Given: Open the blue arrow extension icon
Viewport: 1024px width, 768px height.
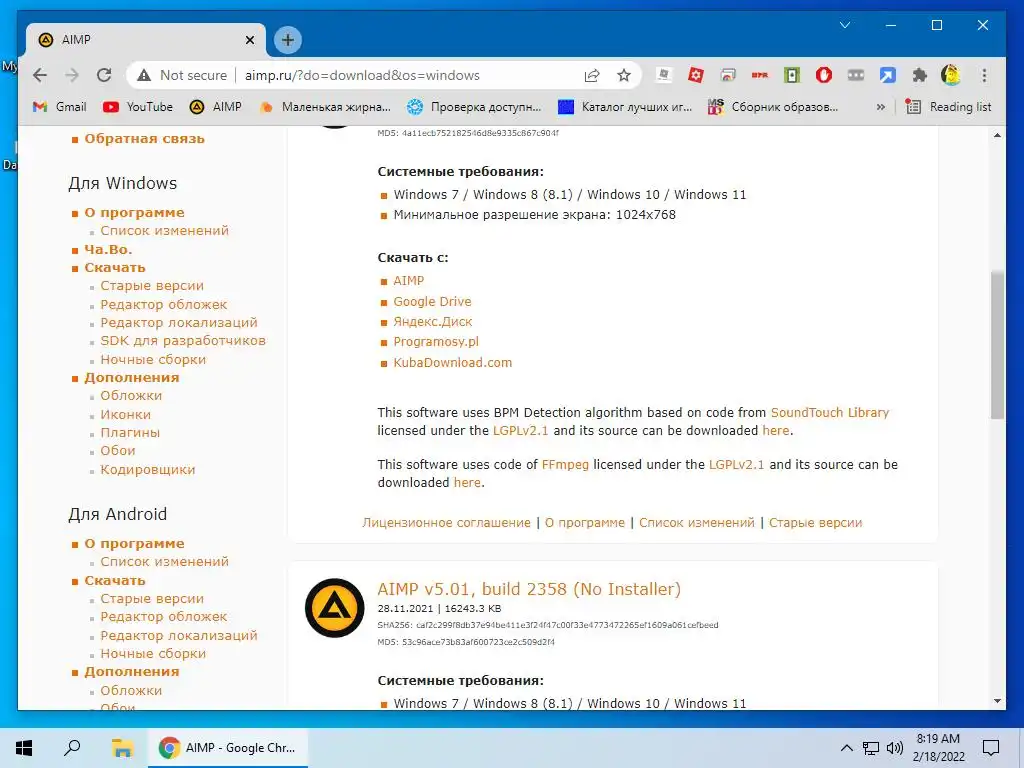Looking at the screenshot, I should [x=888, y=75].
